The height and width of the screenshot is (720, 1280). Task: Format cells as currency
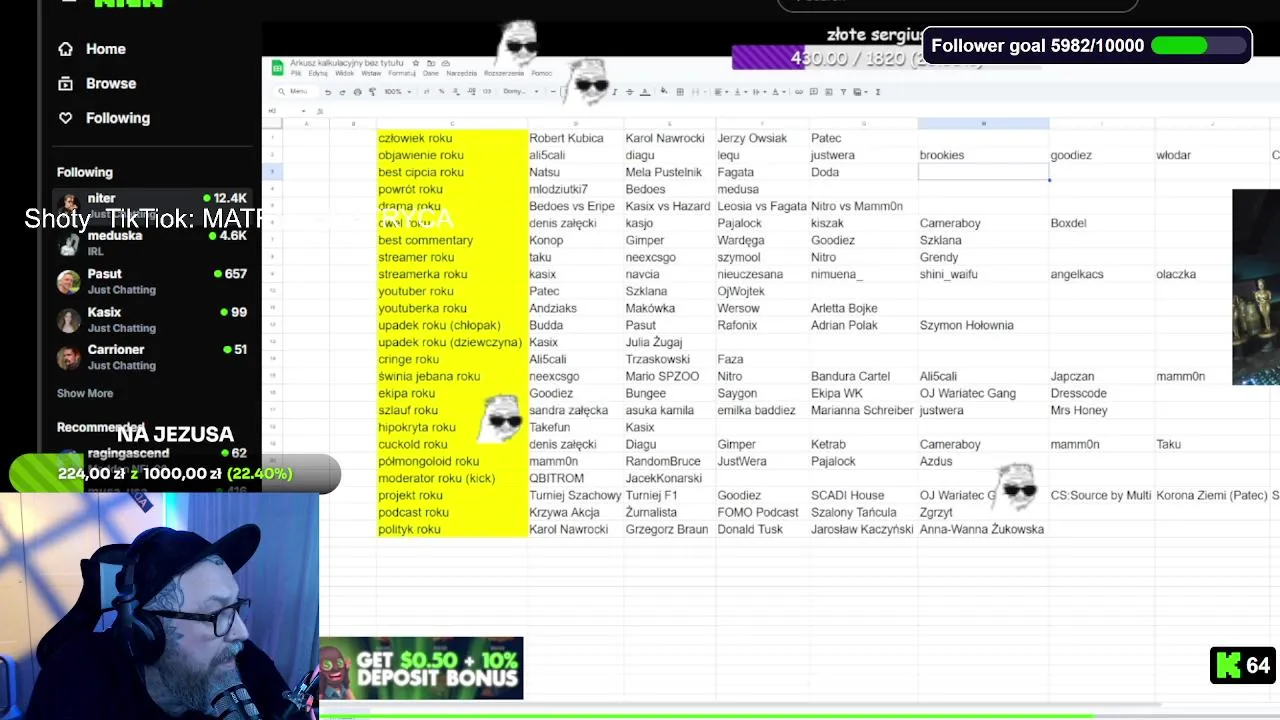point(426,92)
